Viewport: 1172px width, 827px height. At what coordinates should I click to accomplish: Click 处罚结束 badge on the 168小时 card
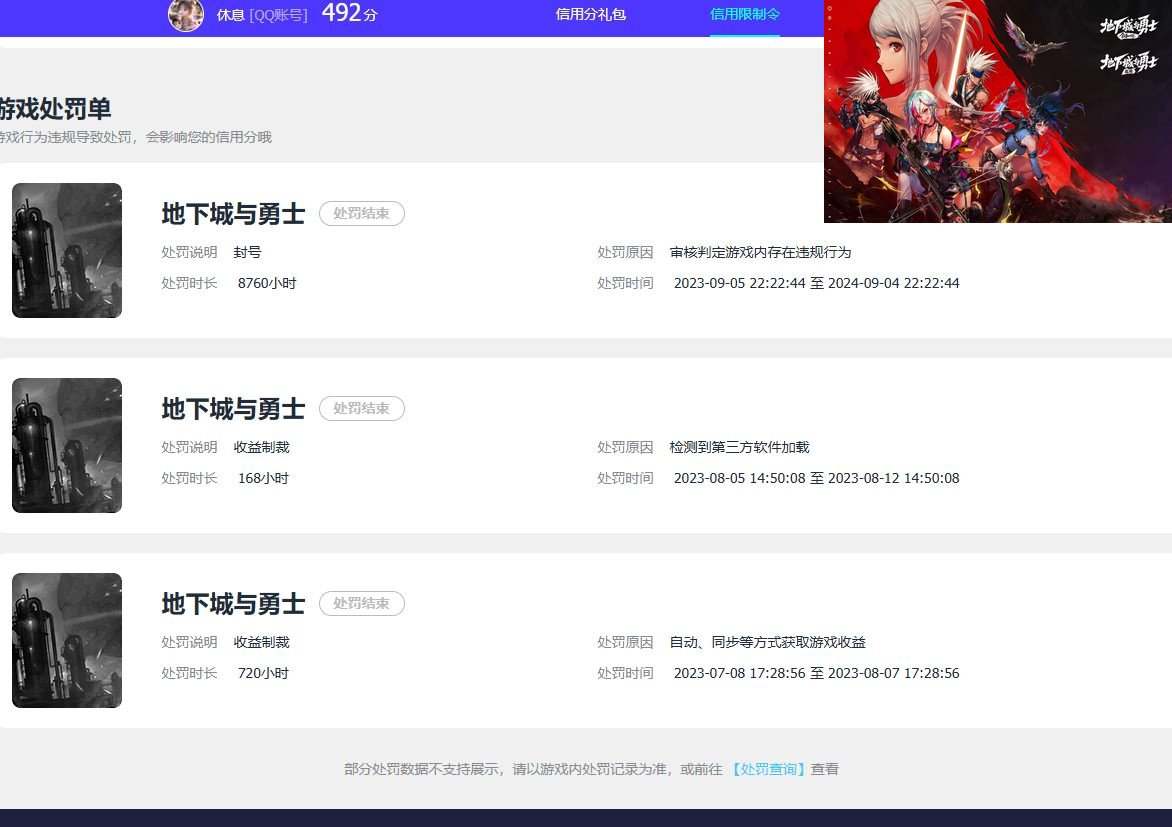(x=362, y=409)
